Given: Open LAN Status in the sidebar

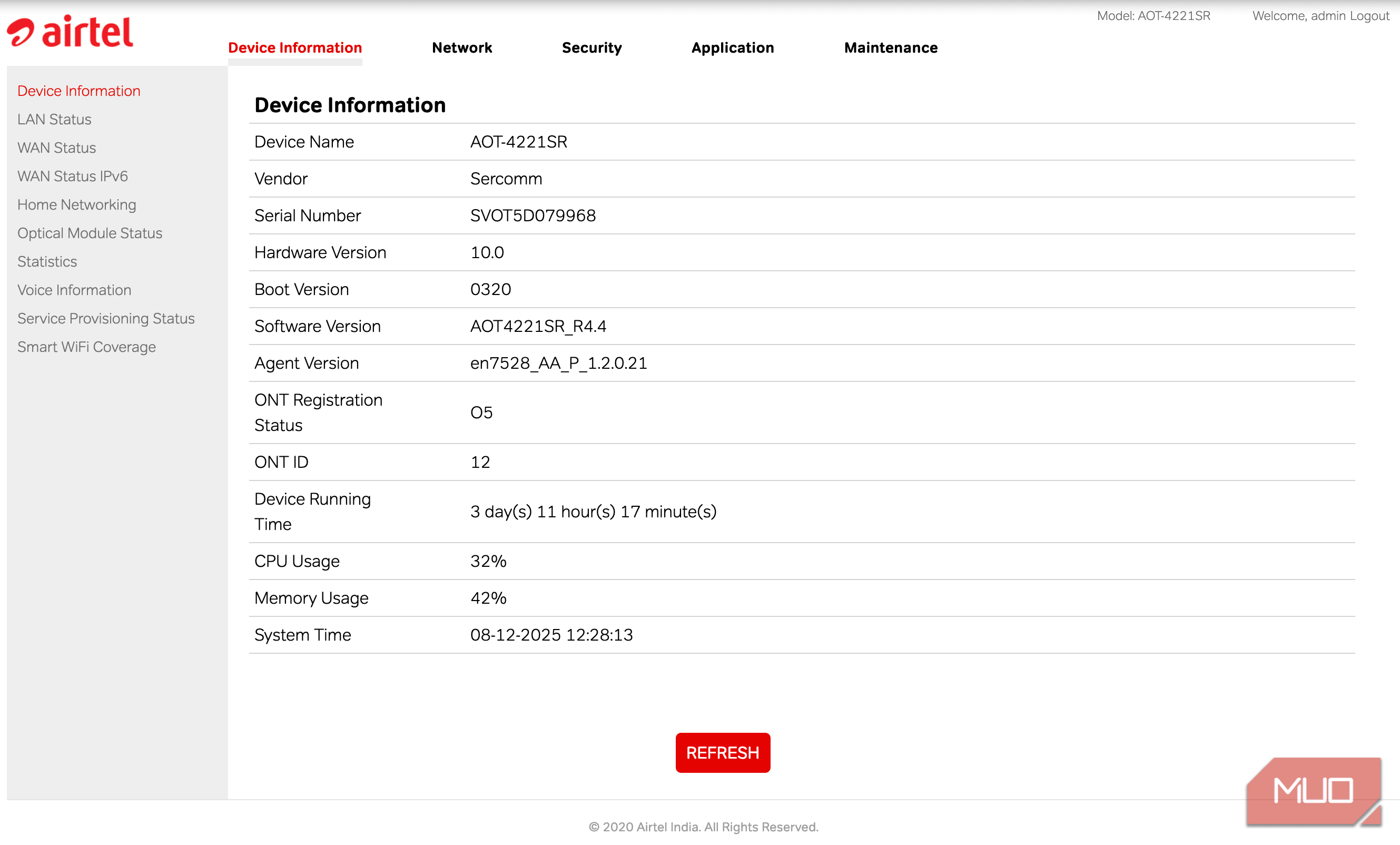Looking at the screenshot, I should [55, 120].
